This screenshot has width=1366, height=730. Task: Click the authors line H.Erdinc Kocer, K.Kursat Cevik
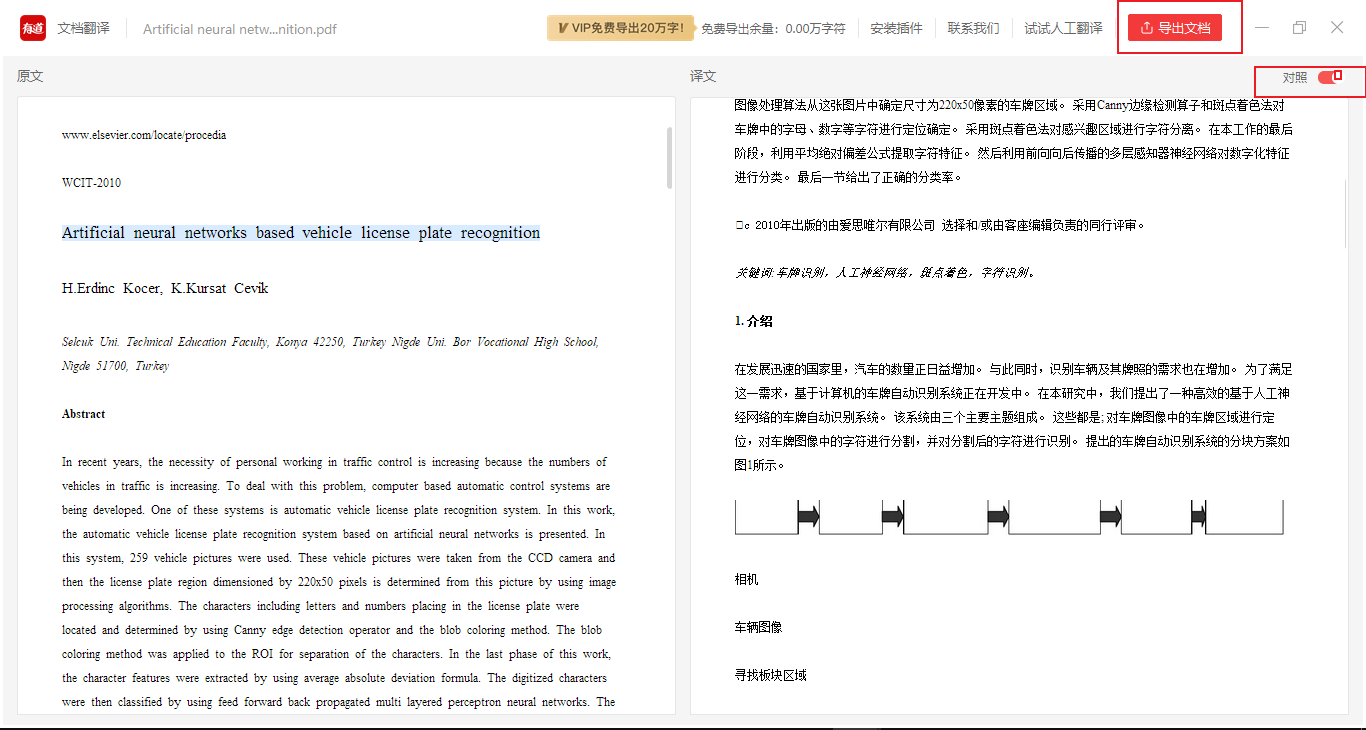(165, 288)
